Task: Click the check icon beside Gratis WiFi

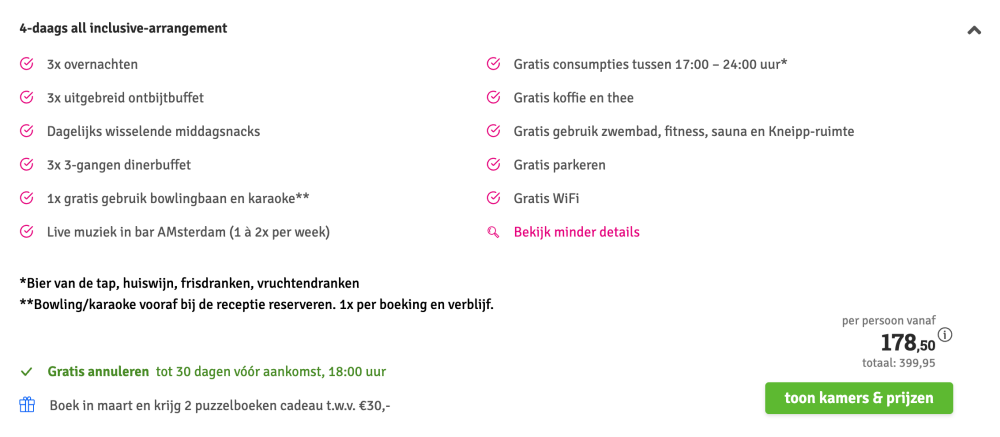Action: pos(493,199)
